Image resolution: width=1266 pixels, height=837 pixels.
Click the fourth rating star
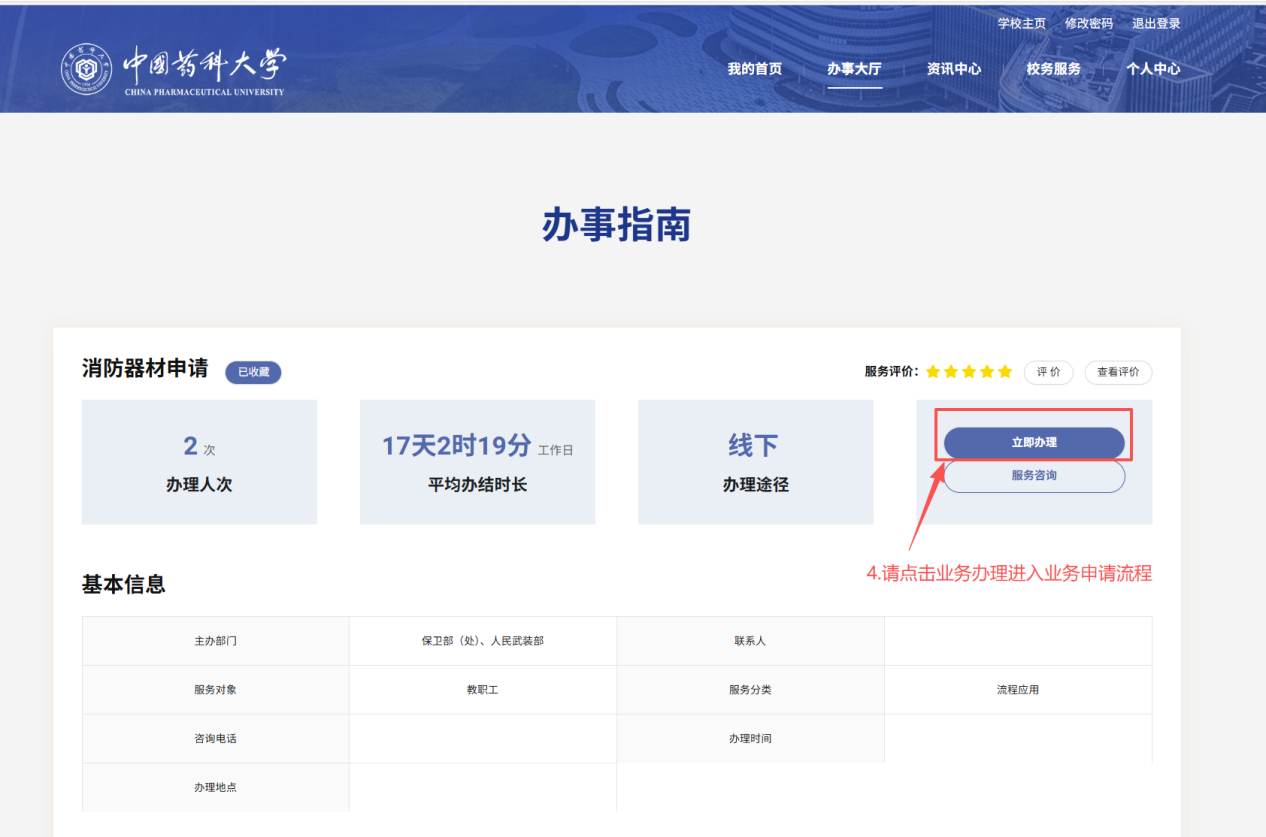987,372
